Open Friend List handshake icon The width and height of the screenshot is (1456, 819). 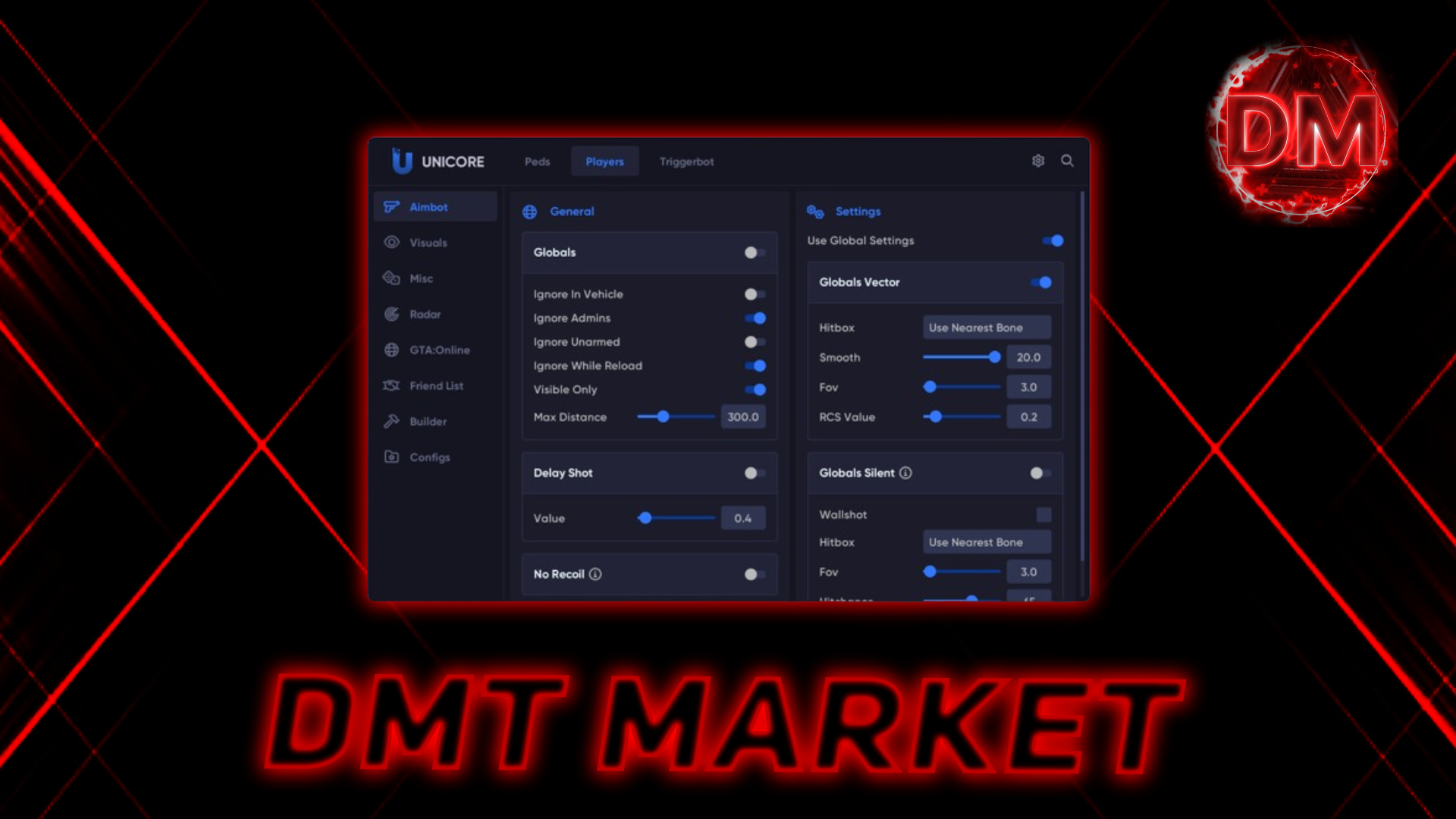tap(391, 386)
